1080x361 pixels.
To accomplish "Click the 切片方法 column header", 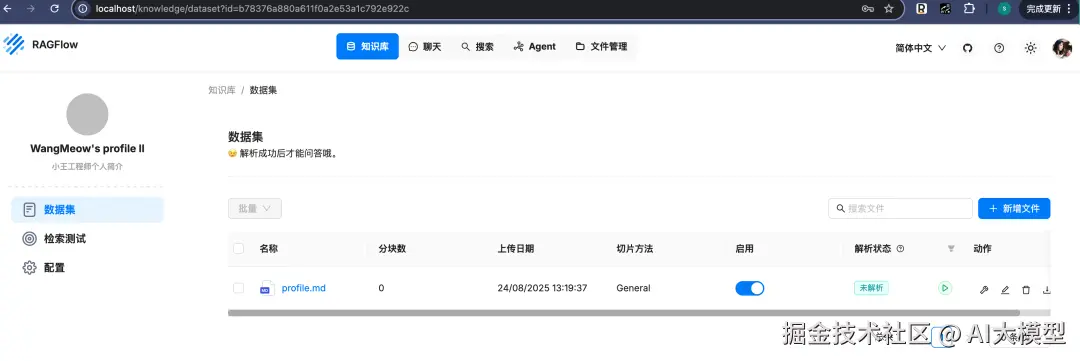I will click(x=634, y=249).
